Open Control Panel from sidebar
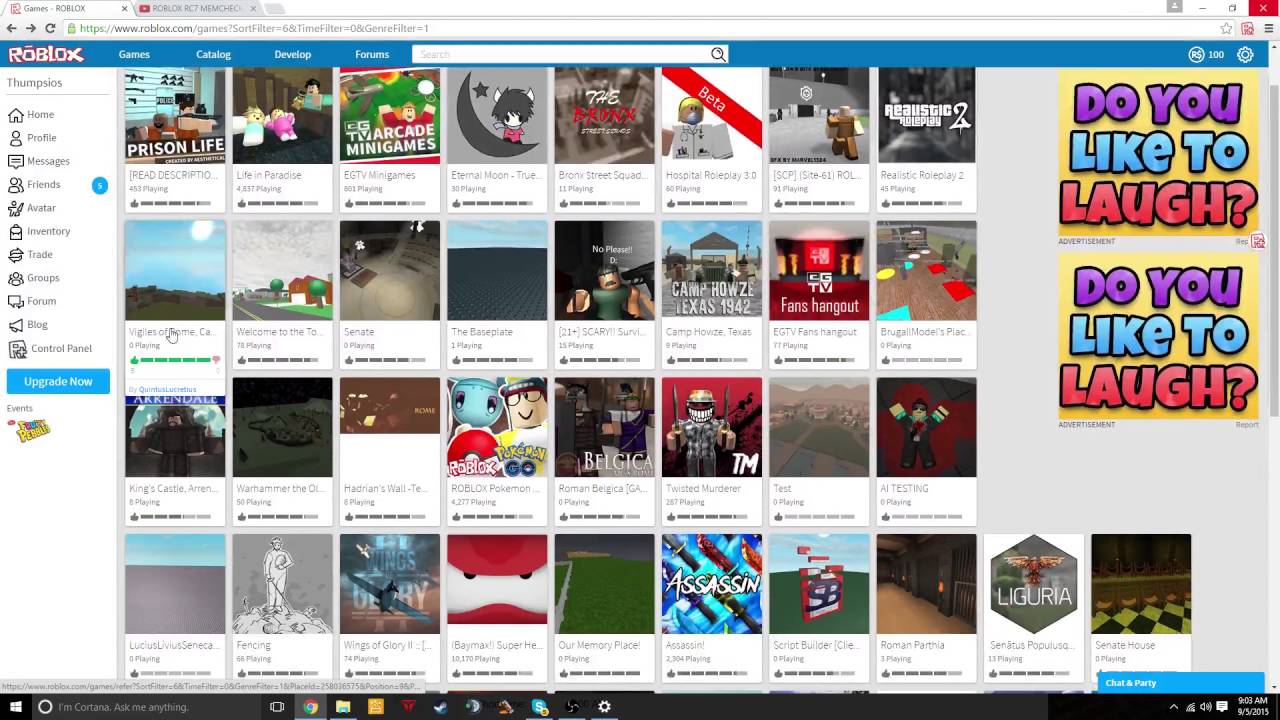Viewport: 1280px width, 720px height. click(50, 348)
